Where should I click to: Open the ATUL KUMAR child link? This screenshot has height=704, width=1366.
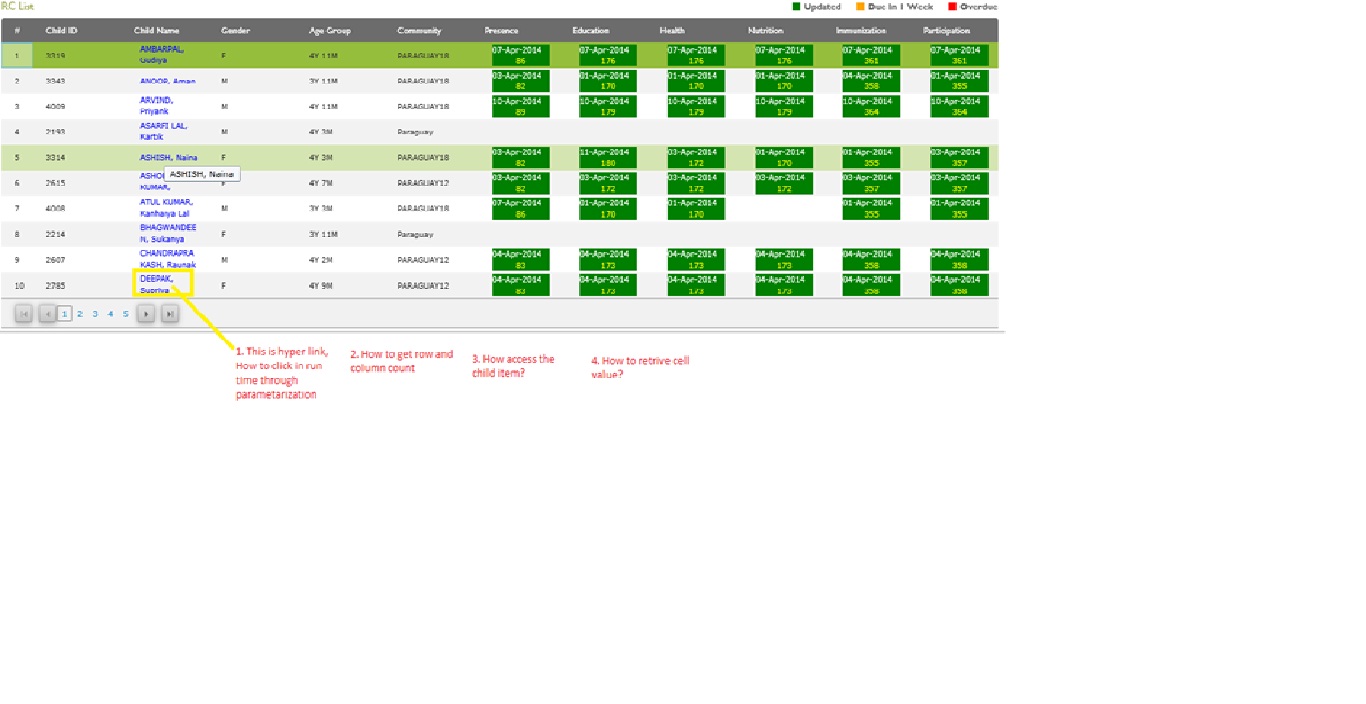164,207
